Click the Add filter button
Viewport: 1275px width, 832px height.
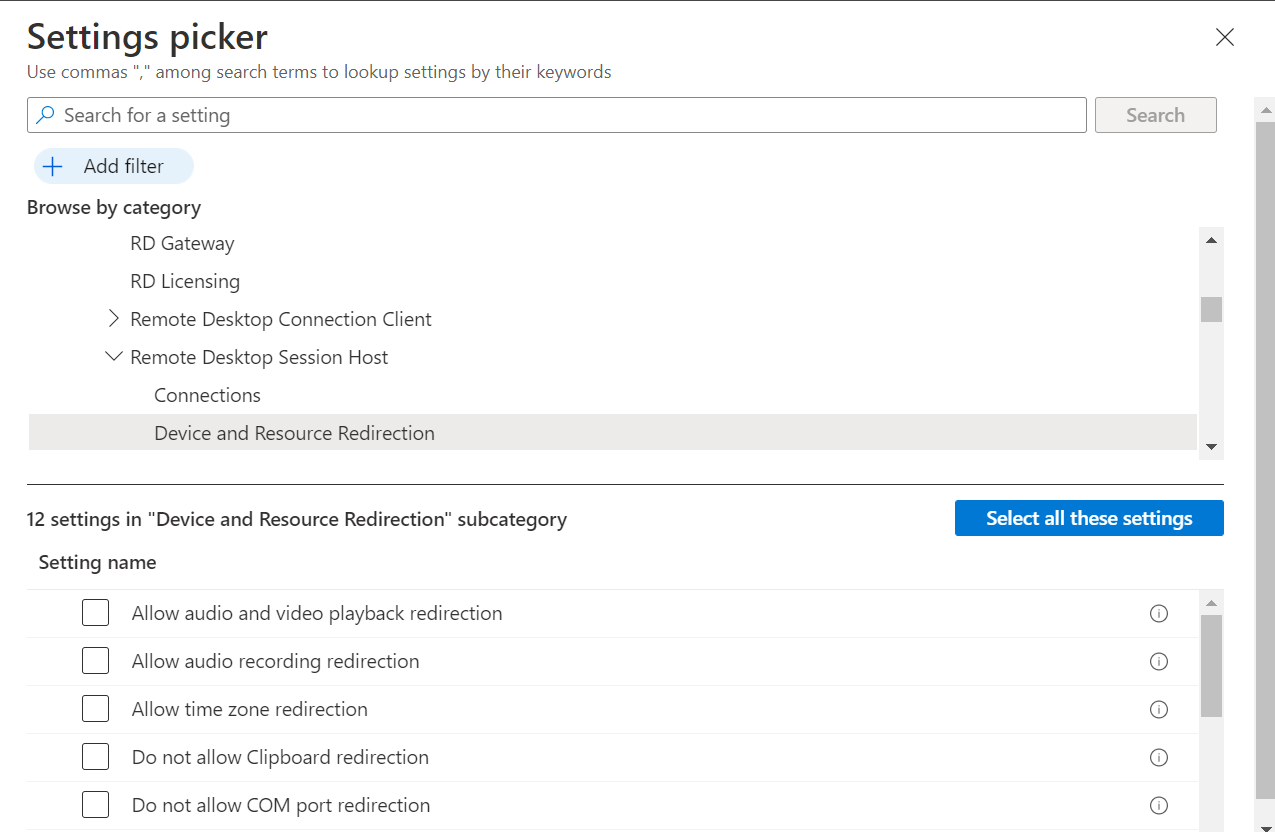[x=113, y=166]
